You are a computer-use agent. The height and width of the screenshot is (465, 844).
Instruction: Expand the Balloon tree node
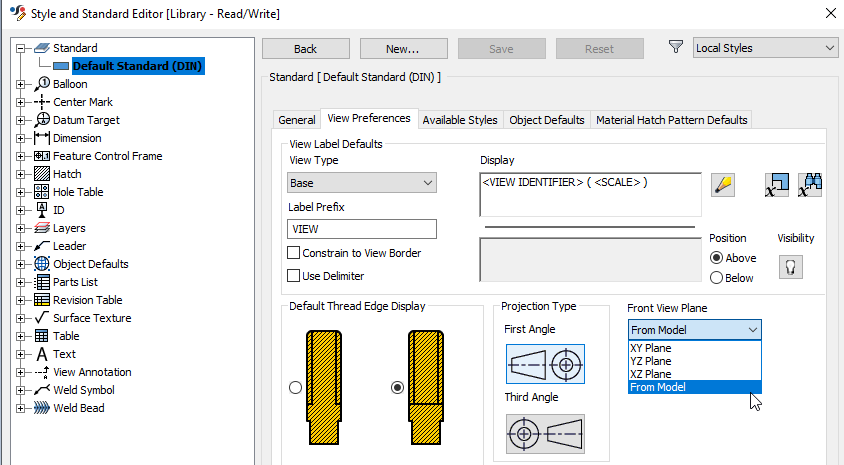point(20,84)
